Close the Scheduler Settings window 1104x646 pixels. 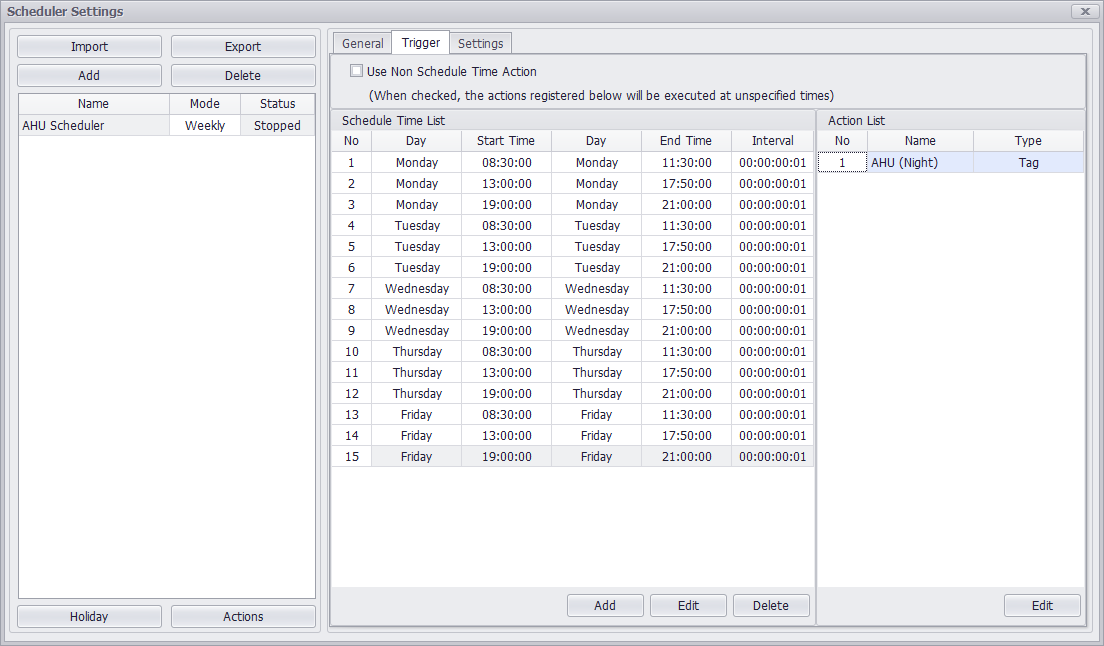point(1085,11)
